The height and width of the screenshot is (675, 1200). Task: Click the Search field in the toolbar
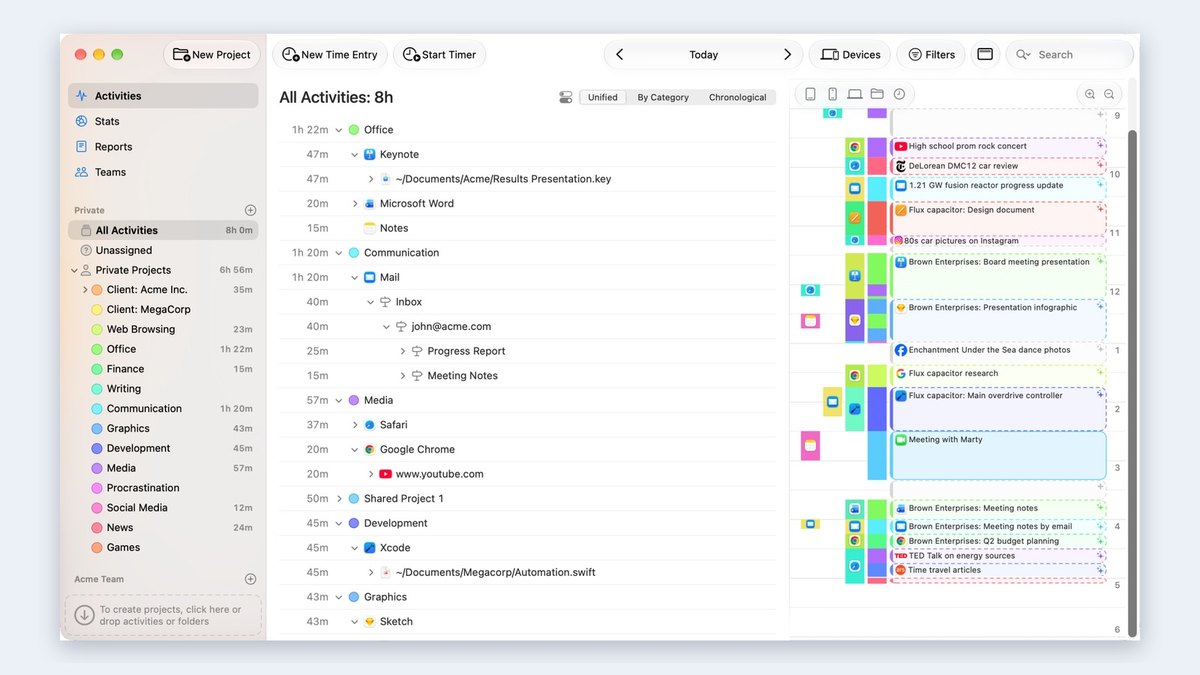point(1070,54)
